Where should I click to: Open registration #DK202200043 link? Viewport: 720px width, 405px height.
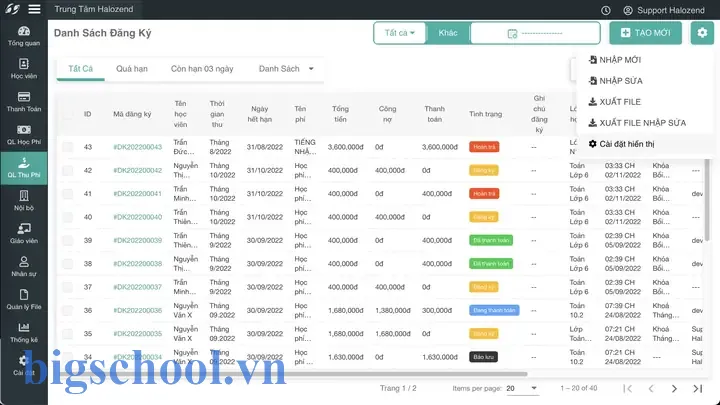[x=138, y=147]
